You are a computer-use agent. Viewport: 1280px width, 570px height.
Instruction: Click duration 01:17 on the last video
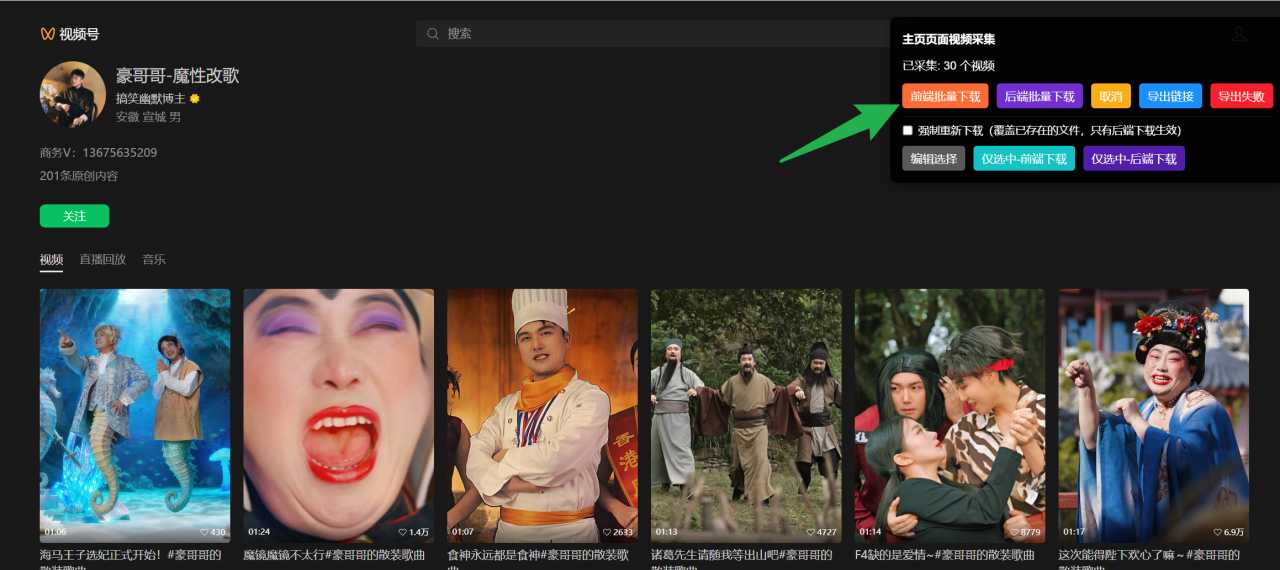[1075, 532]
